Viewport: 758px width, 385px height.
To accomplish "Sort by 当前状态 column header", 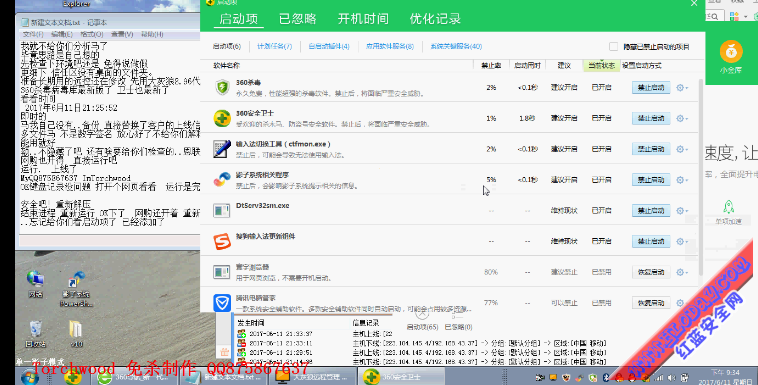I will point(601,65).
